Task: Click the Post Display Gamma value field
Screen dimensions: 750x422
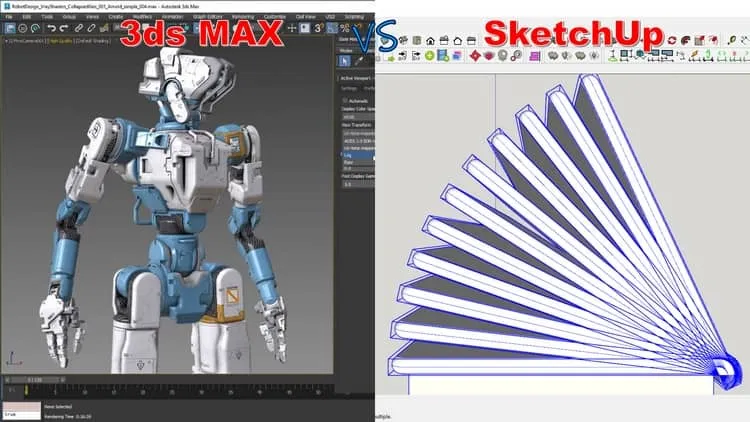Action: (358, 184)
